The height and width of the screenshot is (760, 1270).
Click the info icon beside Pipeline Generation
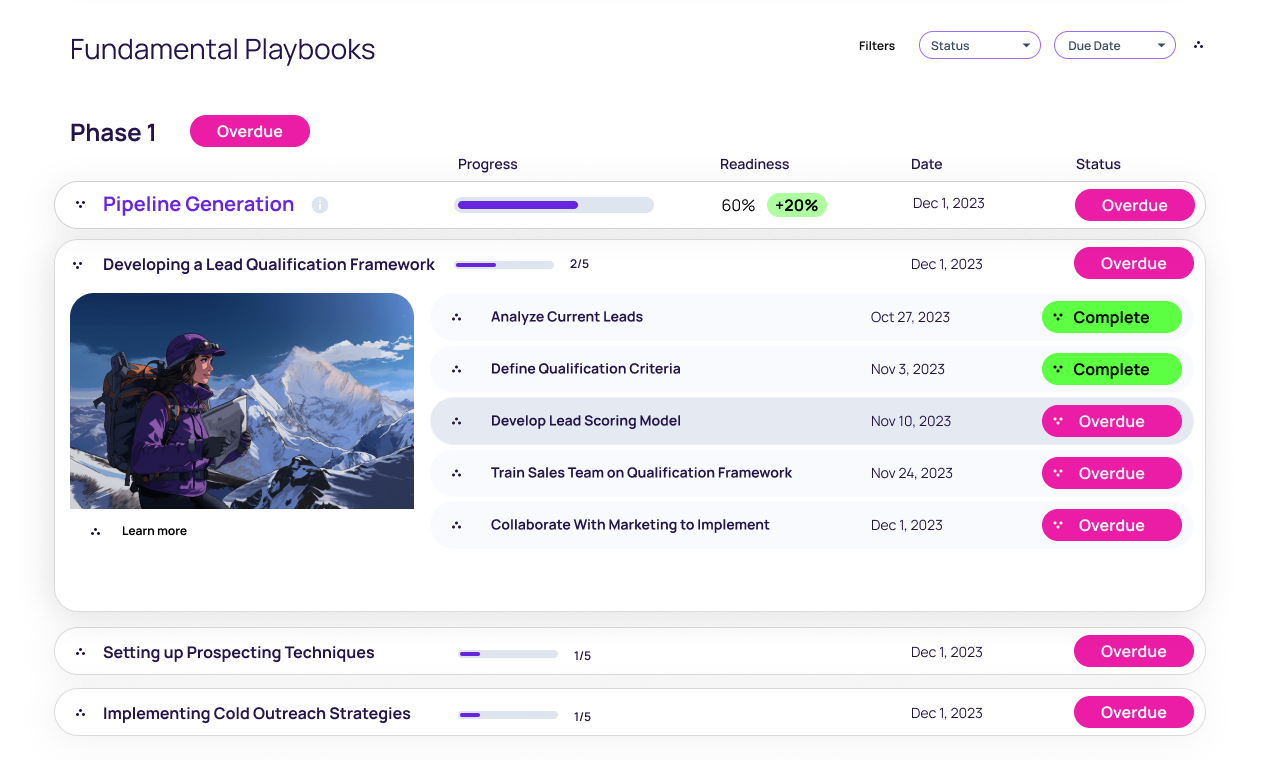(x=320, y=205)
